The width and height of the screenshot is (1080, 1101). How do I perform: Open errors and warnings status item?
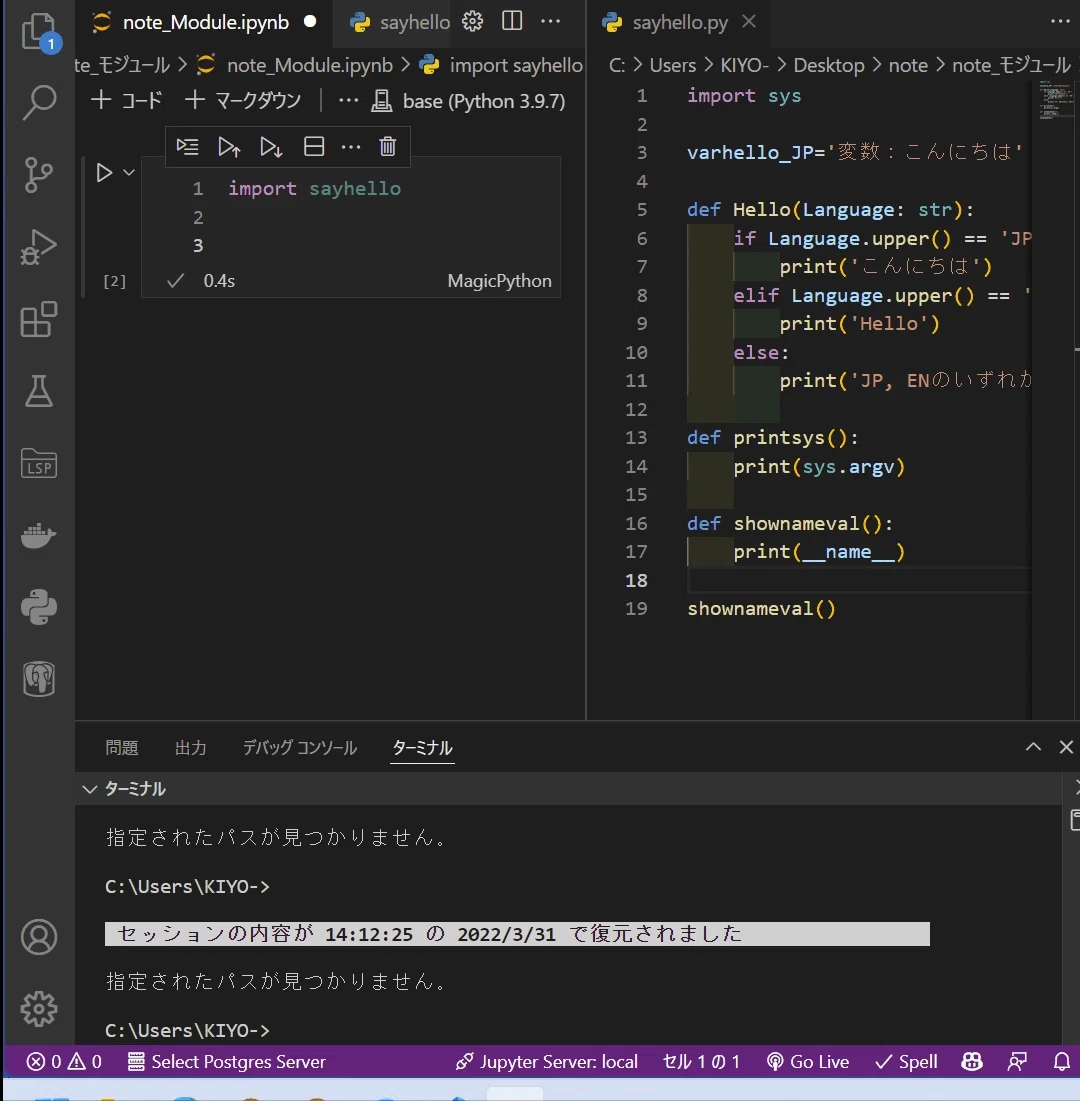pos(64,1062)
